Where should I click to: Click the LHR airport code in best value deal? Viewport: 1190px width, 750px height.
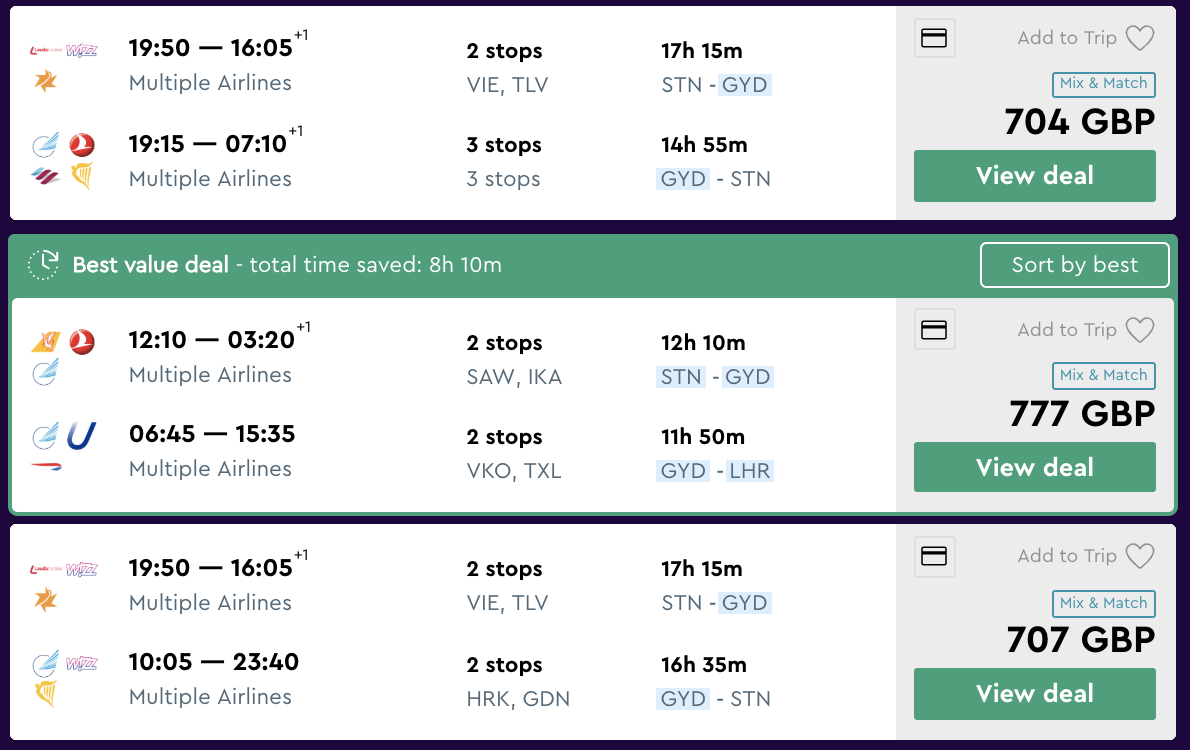click(x=750, y=471)
